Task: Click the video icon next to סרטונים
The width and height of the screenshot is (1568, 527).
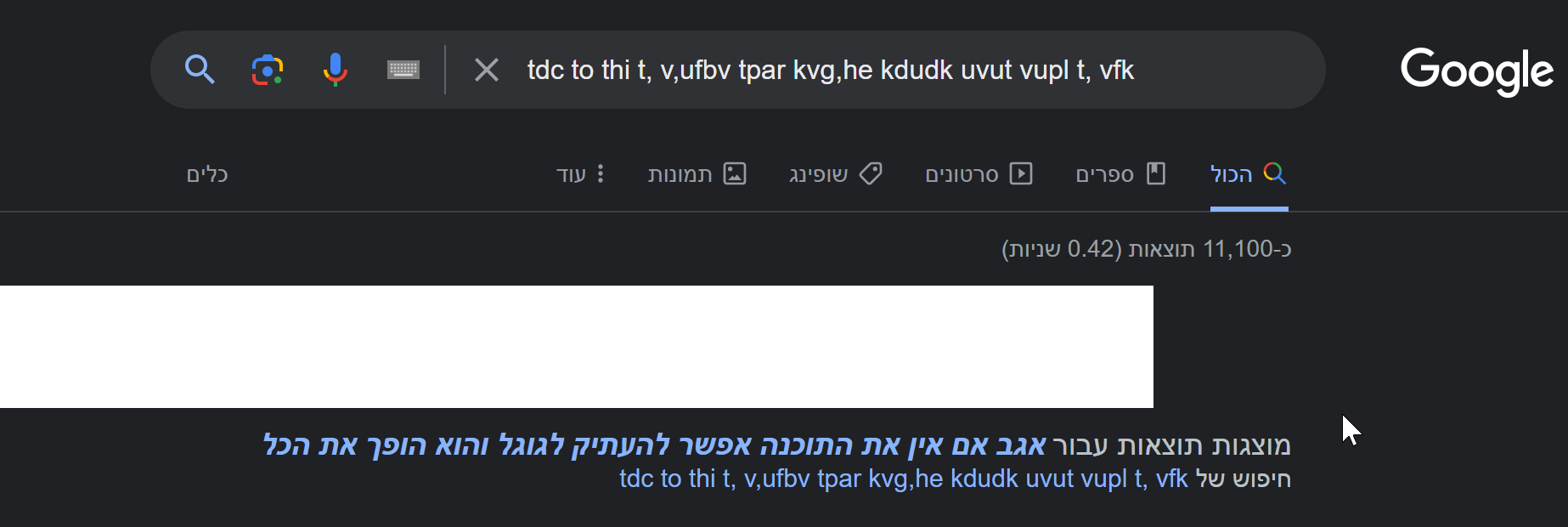Action: [1020, 173]
